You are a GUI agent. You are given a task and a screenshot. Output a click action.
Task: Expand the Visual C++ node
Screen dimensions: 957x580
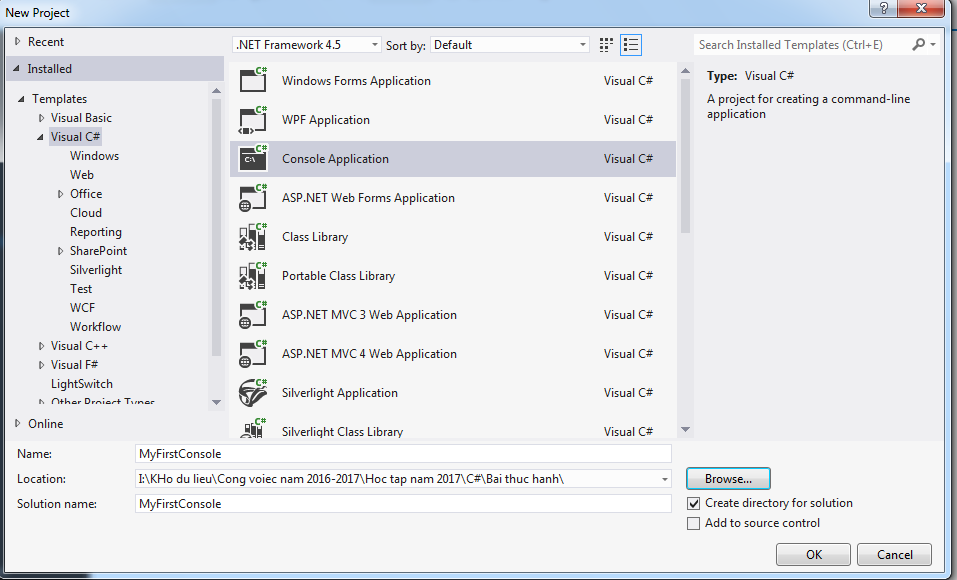tap(42, 346)
